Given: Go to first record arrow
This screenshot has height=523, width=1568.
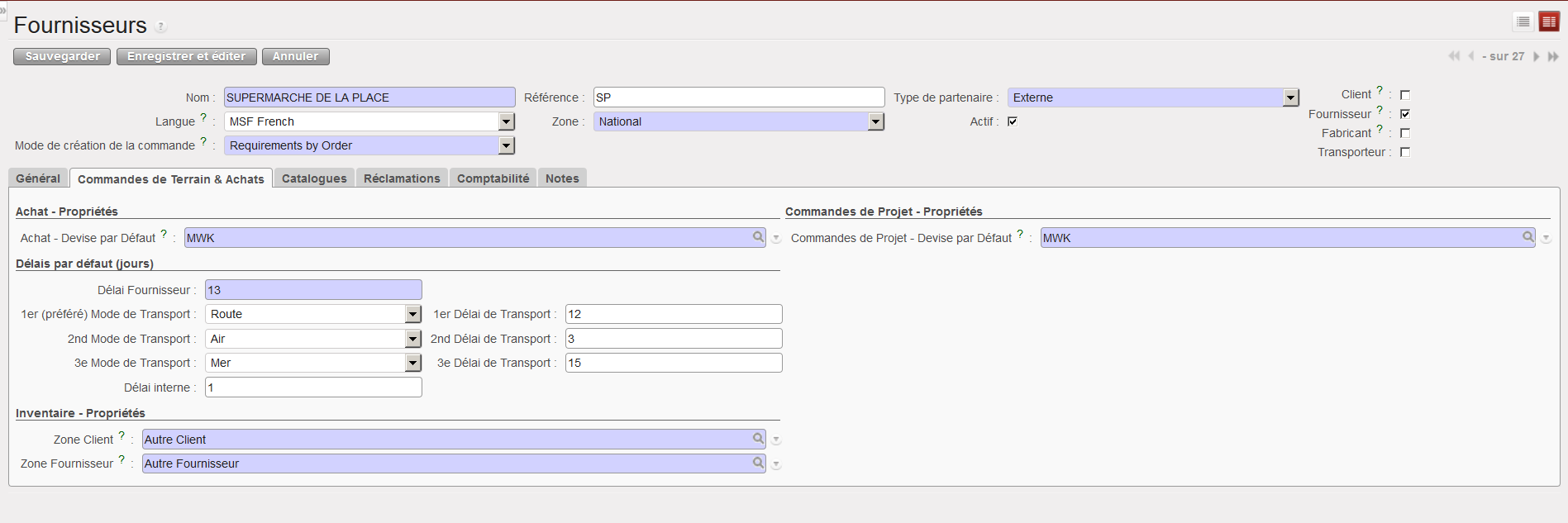Looking at the screenshot, I should pyautogui.click(x=1454, y=56).
